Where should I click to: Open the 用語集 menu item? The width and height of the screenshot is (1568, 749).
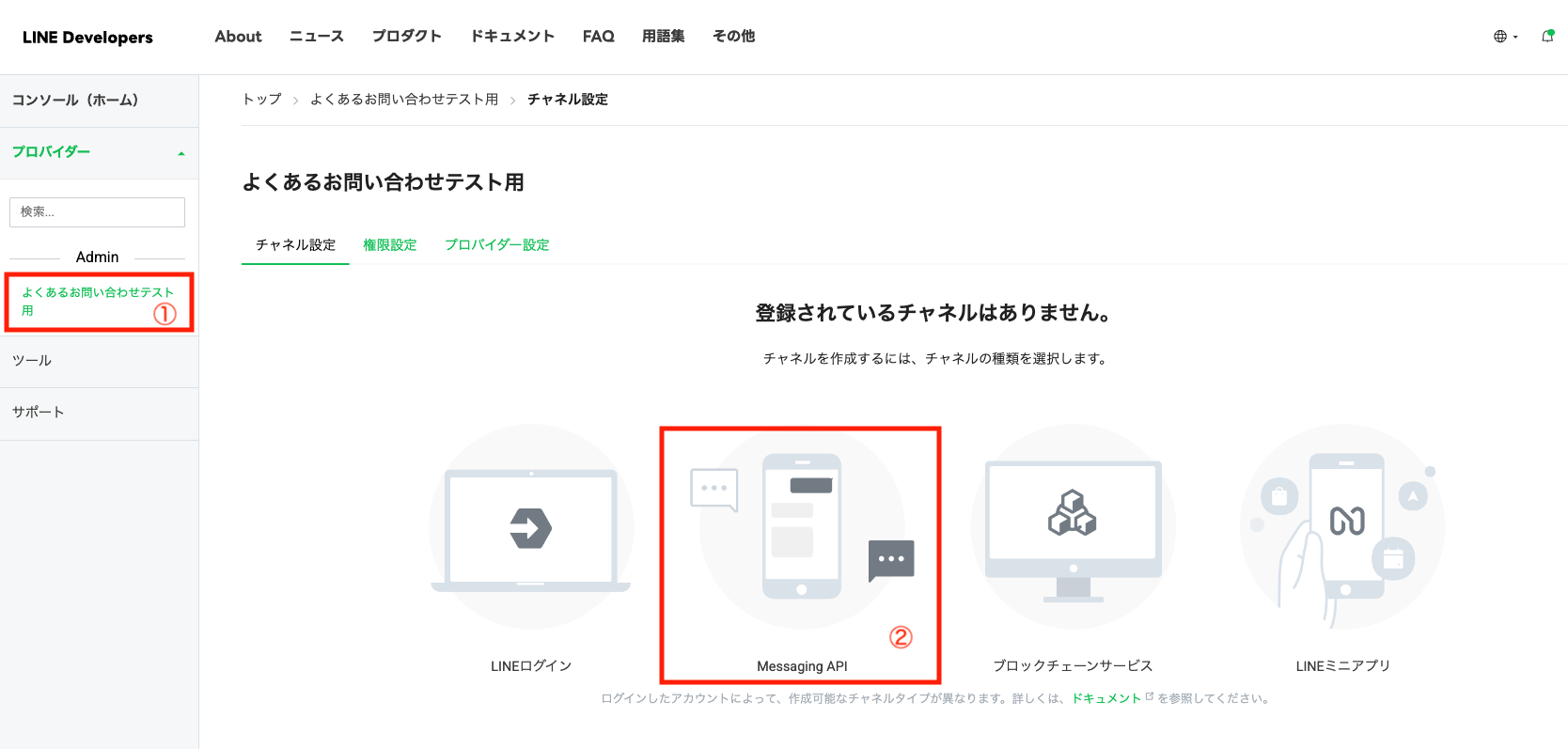[664, 37]
